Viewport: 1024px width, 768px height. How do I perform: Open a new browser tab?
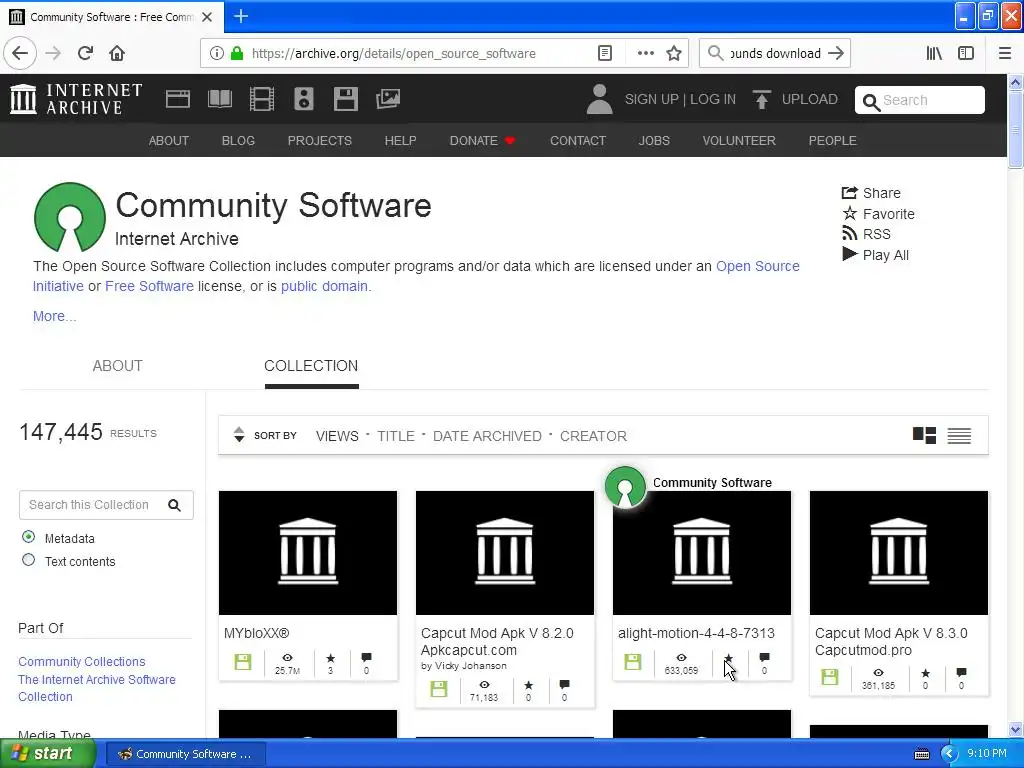(x=241, y=16)
